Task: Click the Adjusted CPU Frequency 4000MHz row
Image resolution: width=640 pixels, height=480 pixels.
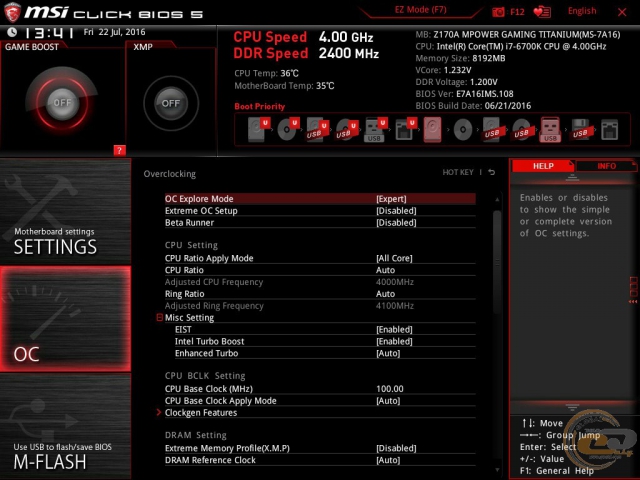Action: (320, 282)
